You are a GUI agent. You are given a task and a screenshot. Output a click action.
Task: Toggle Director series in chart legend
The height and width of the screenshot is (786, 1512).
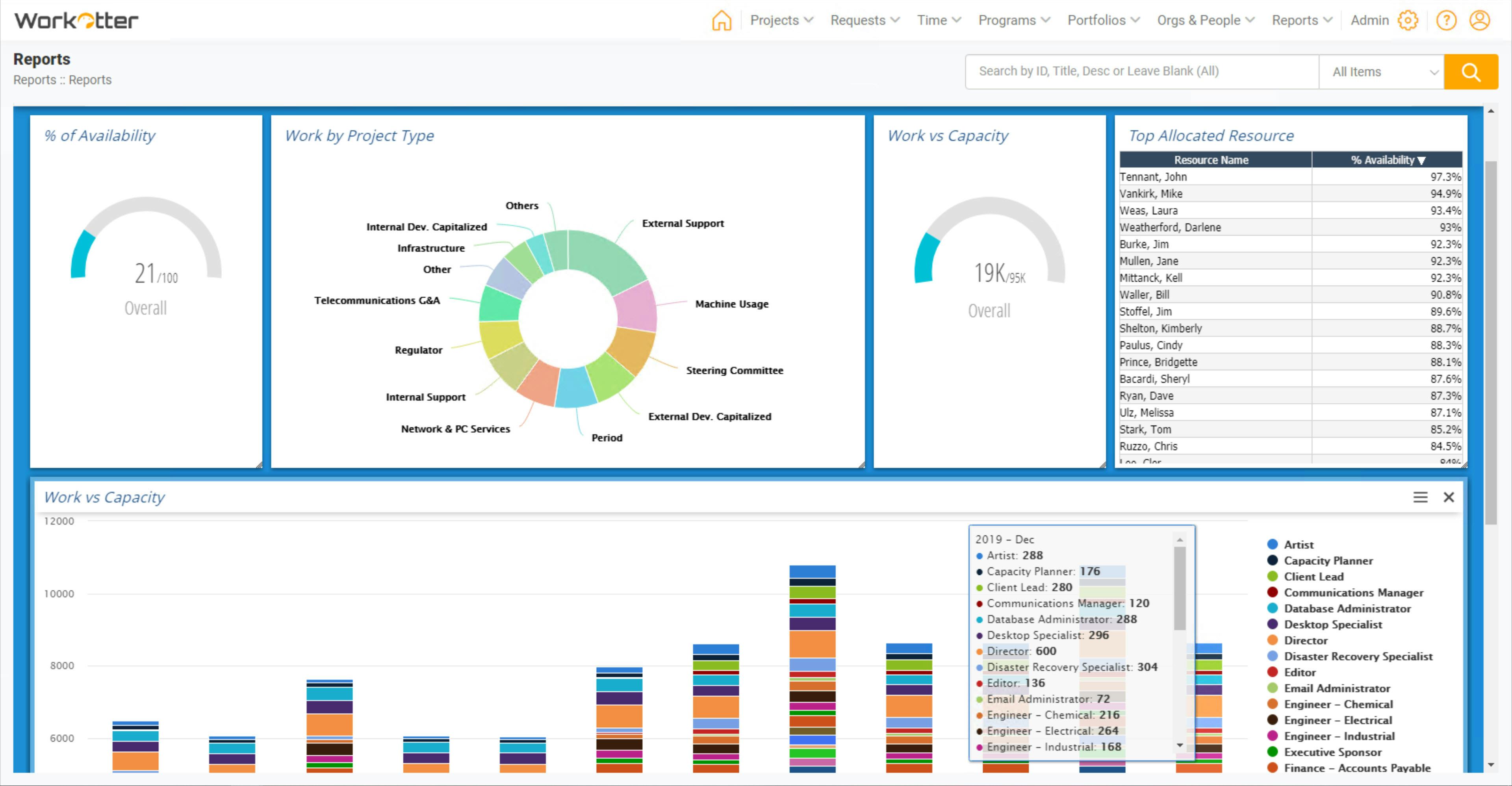tap(1305, 640)
